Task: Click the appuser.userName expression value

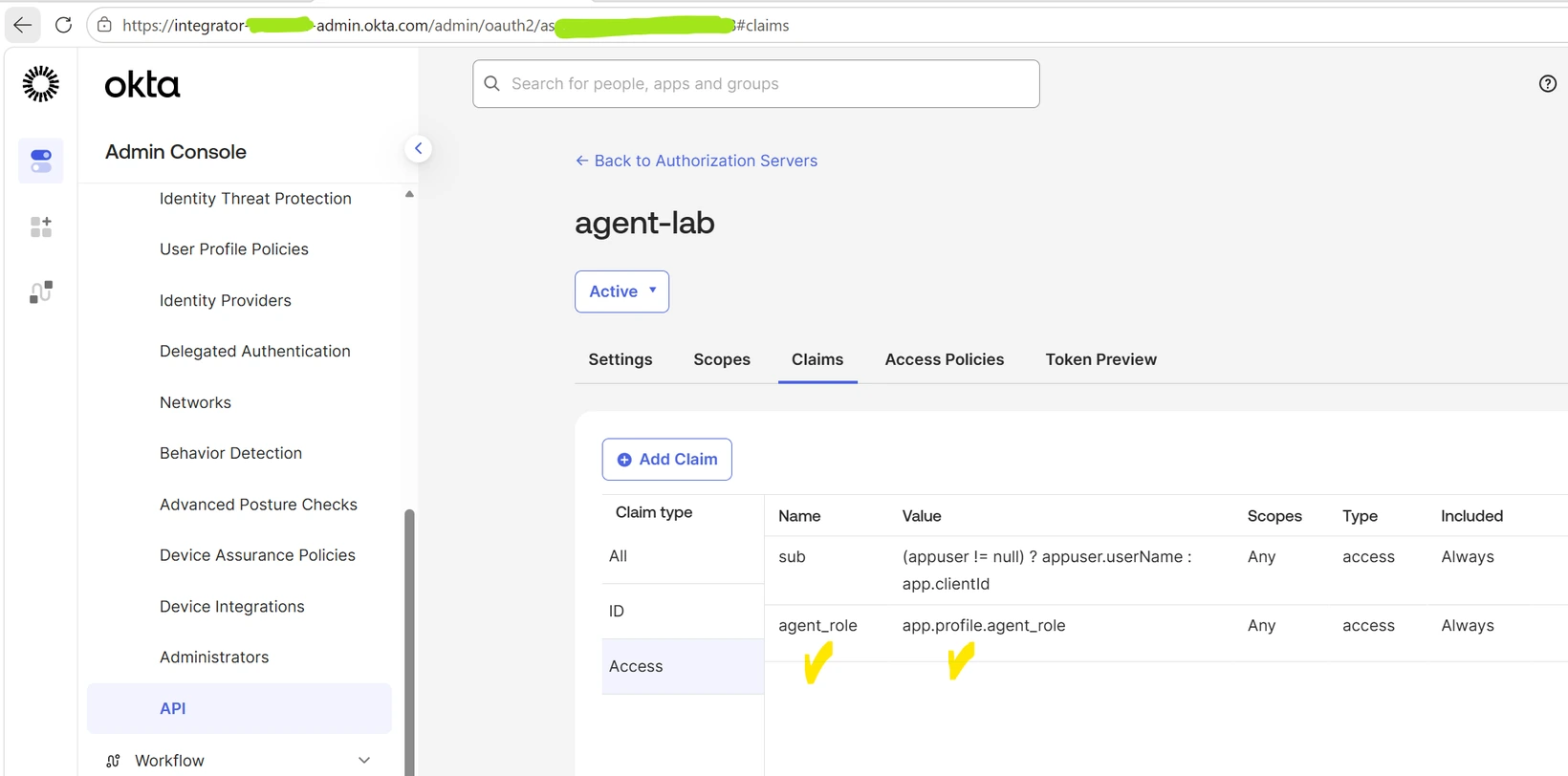Action: click(1047, 570)
